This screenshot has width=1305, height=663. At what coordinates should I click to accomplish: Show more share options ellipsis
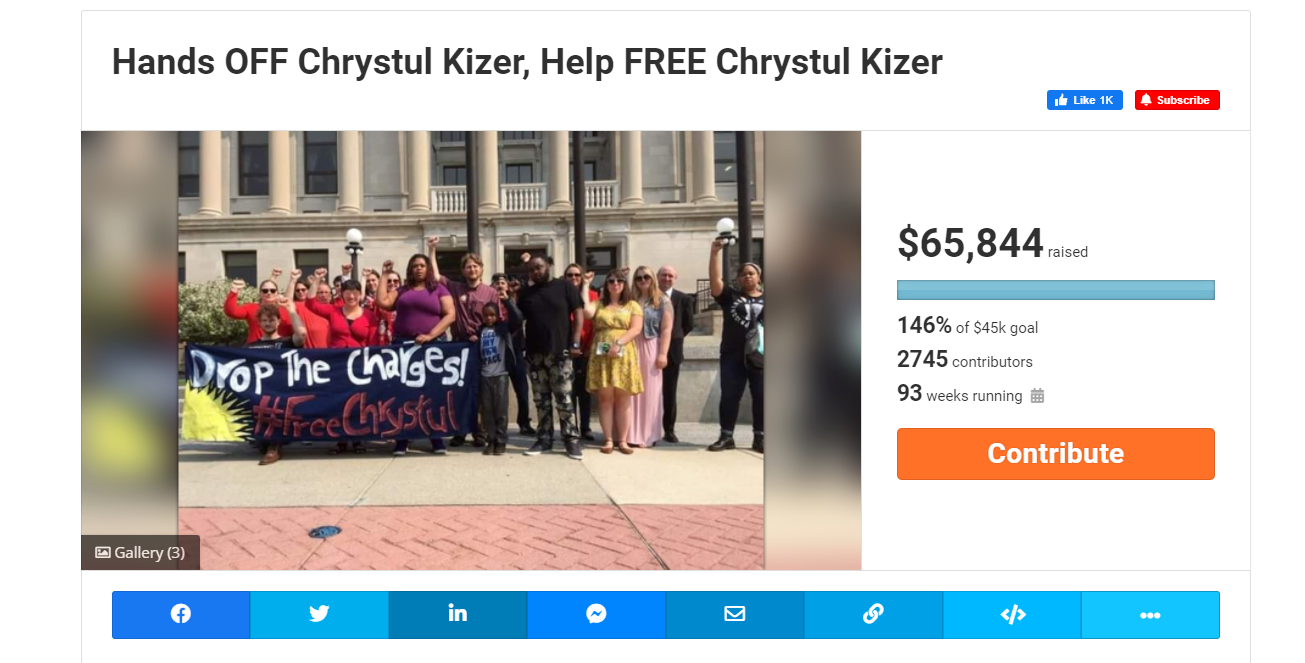[1150, 614]
